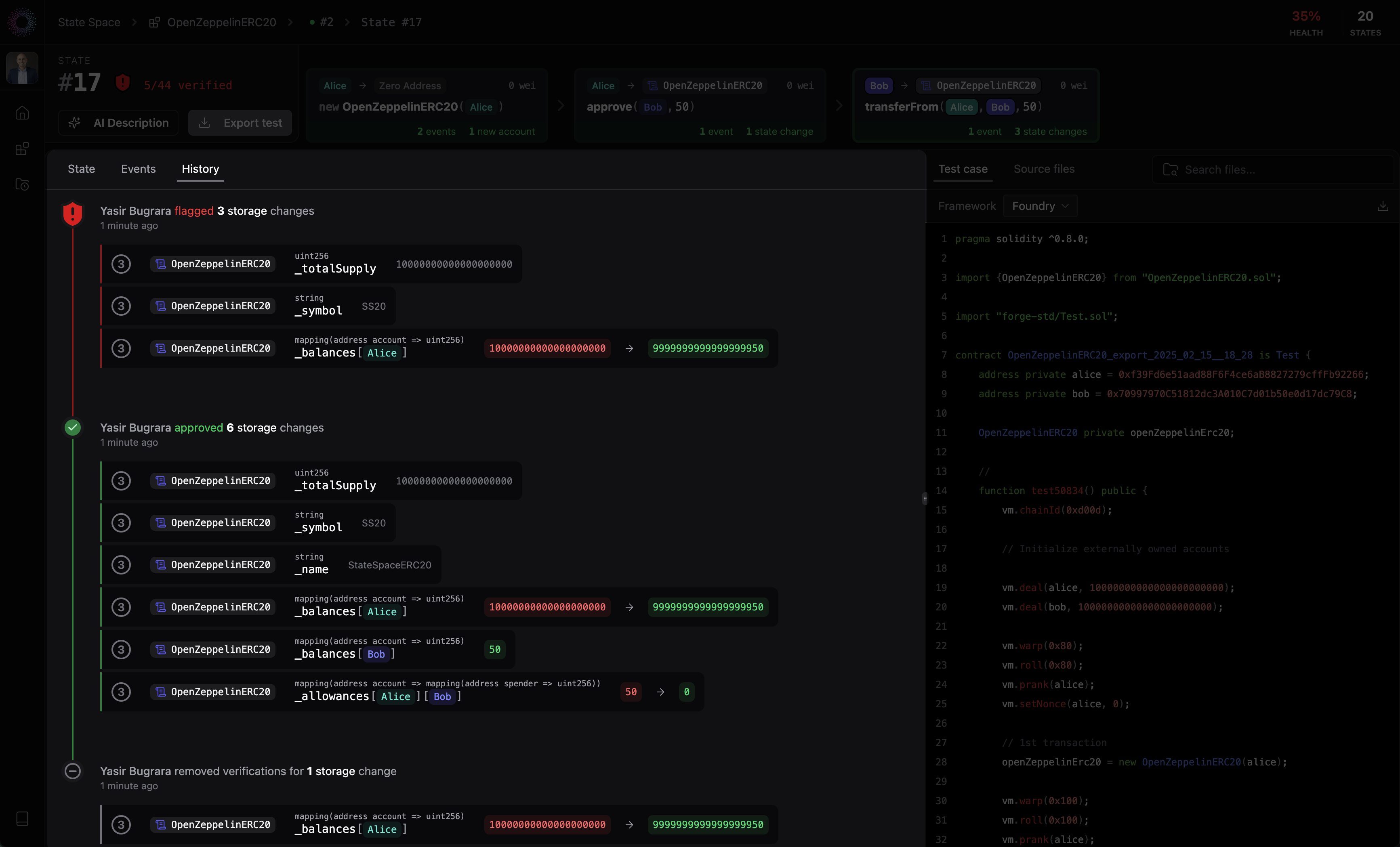
Task: Click the download icon beside Framework row
Action: (1382, 206)
